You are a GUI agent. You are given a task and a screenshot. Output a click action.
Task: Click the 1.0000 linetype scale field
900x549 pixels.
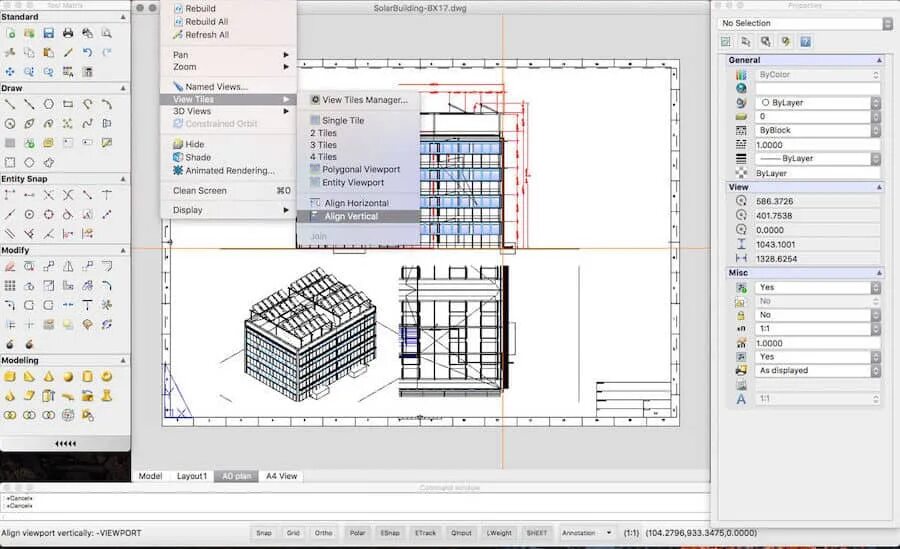click(x=818, y=145)
